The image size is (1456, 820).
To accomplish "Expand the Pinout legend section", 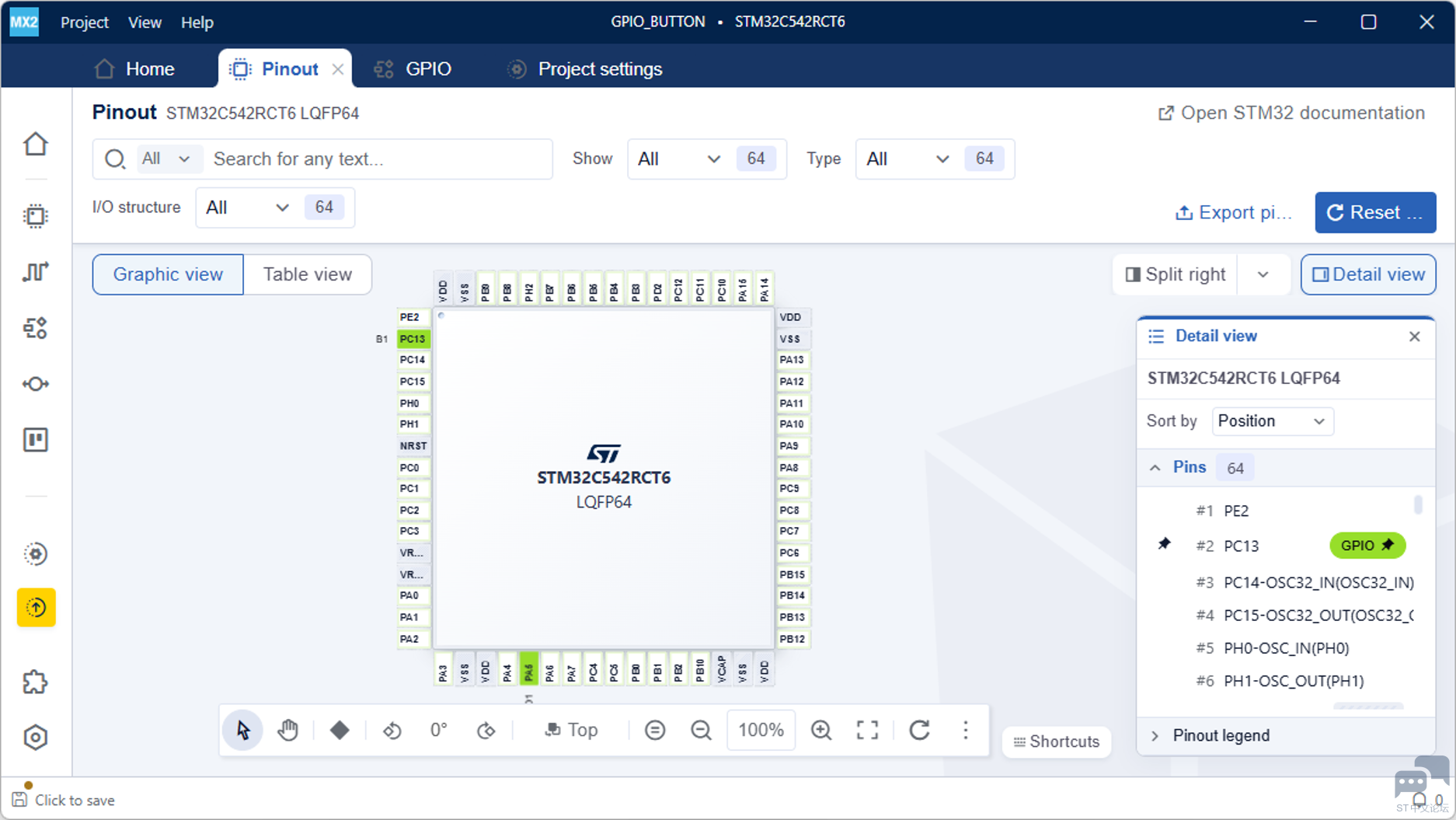I will pyautogui.click(x=1155, y=736).
